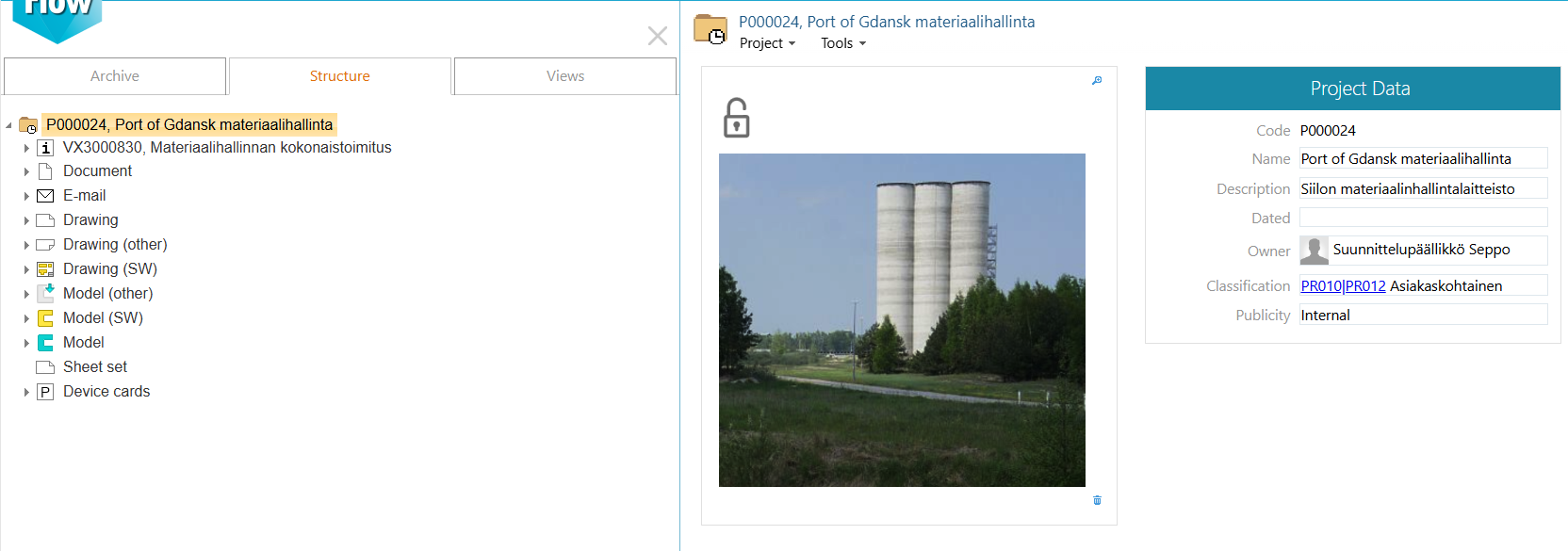The height and width of the screenshot is (551, 1568).
Task: Click the trash icon below silo photo
Action: 1097,500
